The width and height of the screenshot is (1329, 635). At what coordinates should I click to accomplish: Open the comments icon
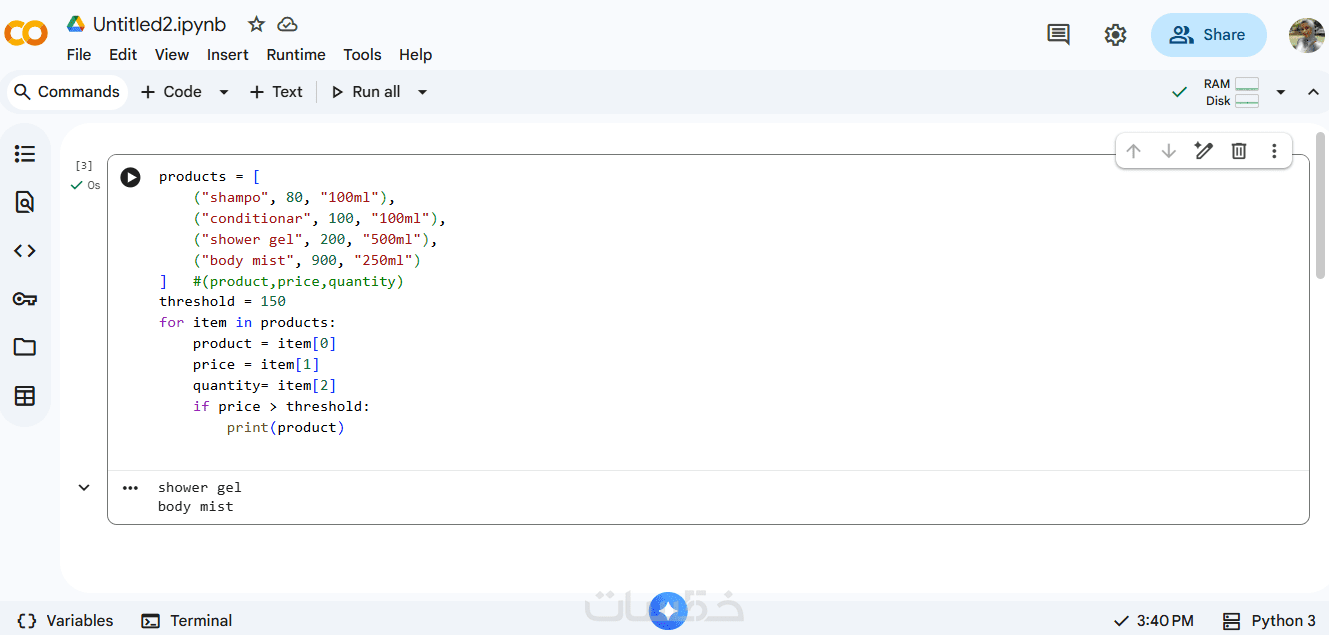click(x=1058, y=35)
